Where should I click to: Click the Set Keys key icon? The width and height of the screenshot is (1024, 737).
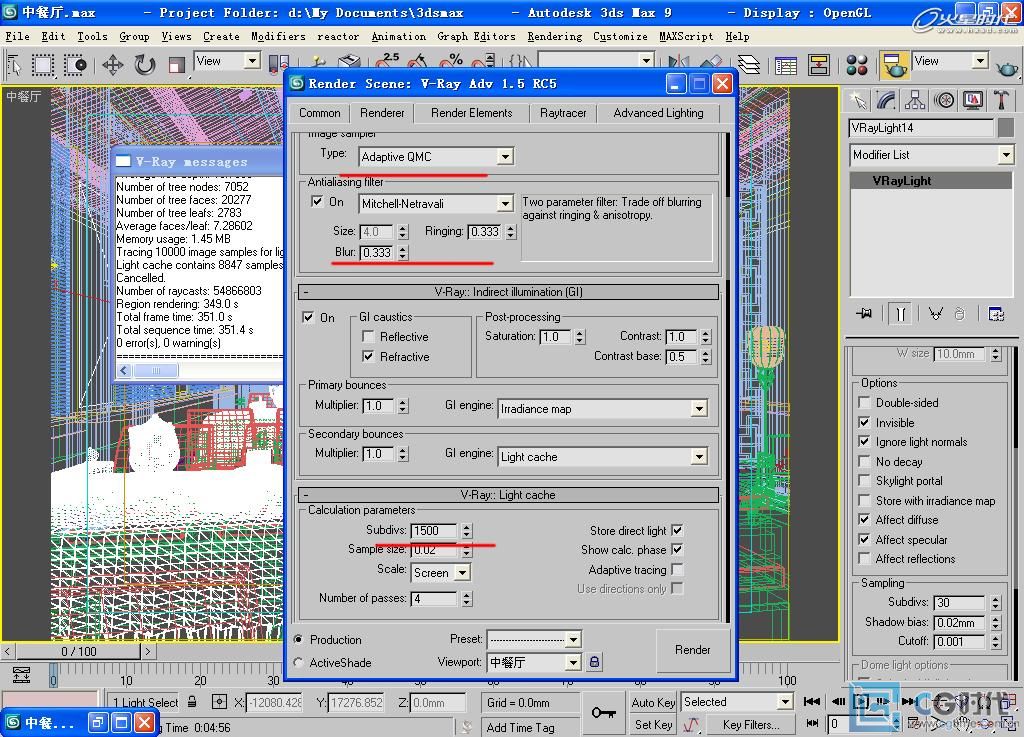pos(603,712)
